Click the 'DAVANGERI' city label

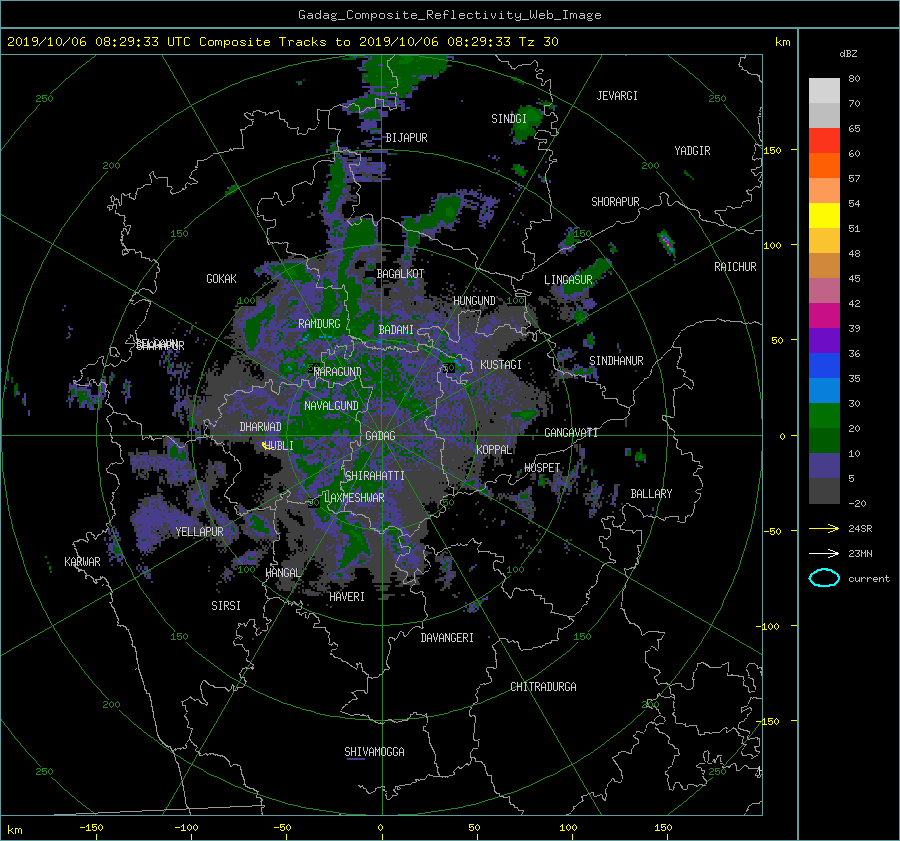(x=447, y=638)
